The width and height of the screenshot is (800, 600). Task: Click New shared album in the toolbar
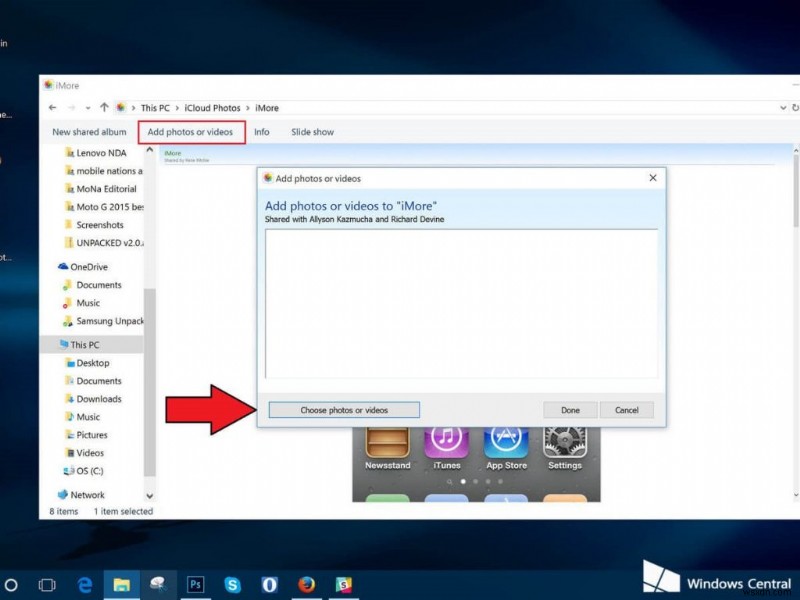coord(89,132)
